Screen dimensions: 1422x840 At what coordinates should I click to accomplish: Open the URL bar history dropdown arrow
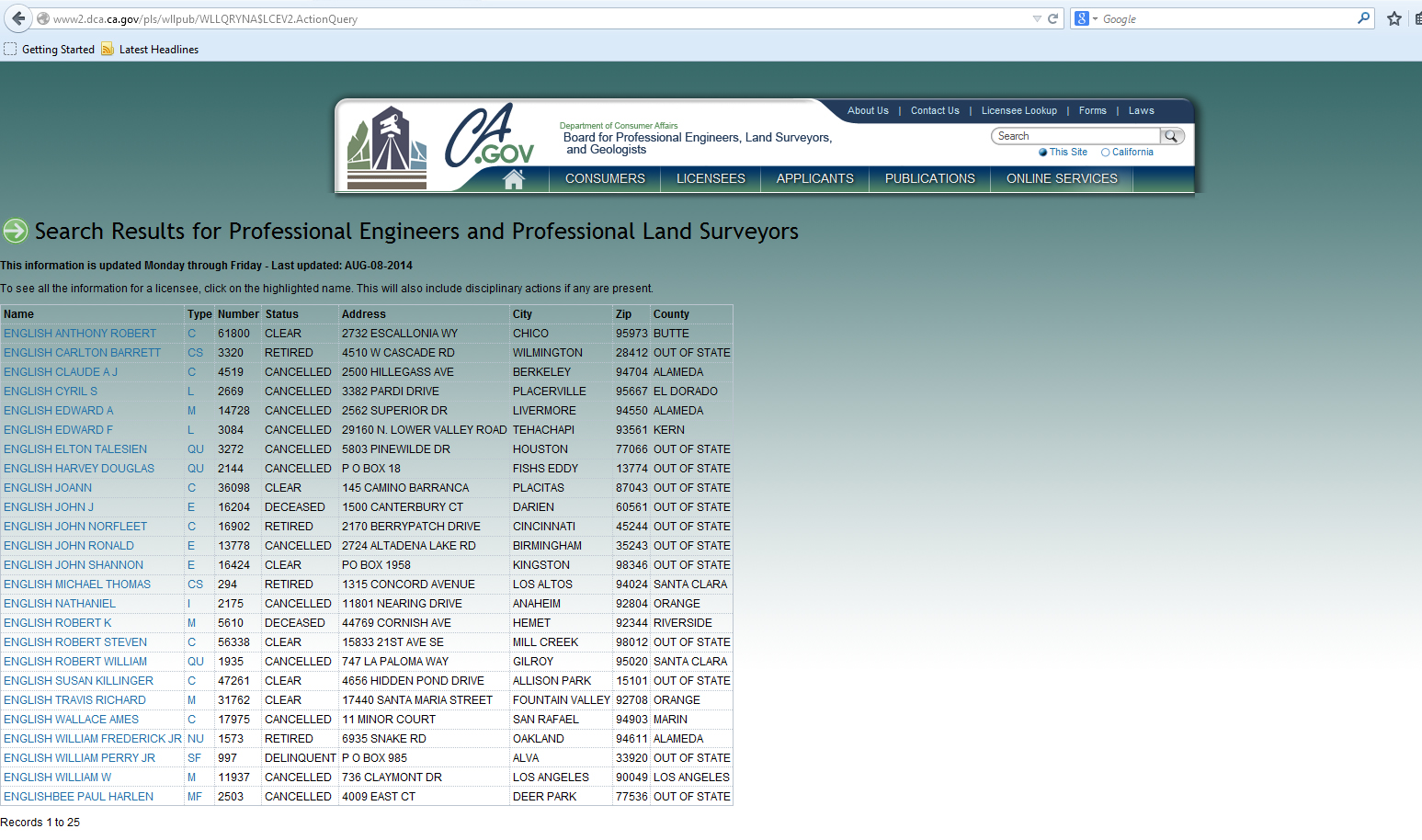(1037, 18)
